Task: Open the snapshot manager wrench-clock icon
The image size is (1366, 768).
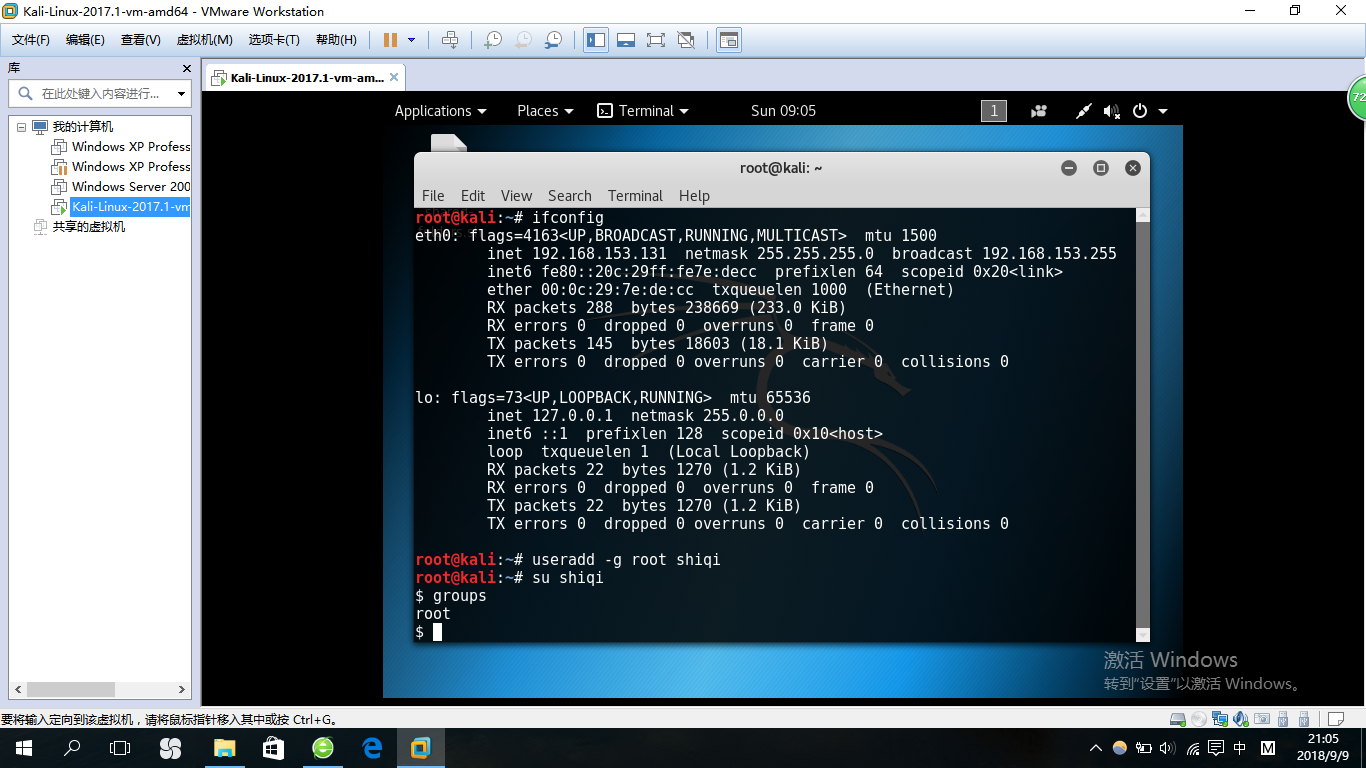Action: [x=553, y=40]
